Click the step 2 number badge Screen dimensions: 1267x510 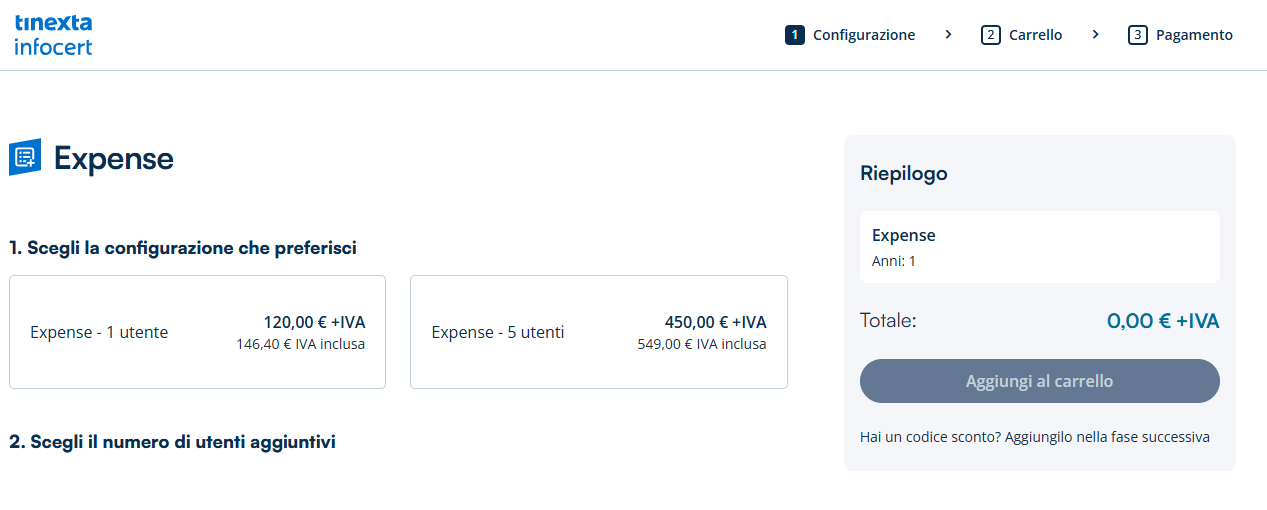[x=991, y=35]
